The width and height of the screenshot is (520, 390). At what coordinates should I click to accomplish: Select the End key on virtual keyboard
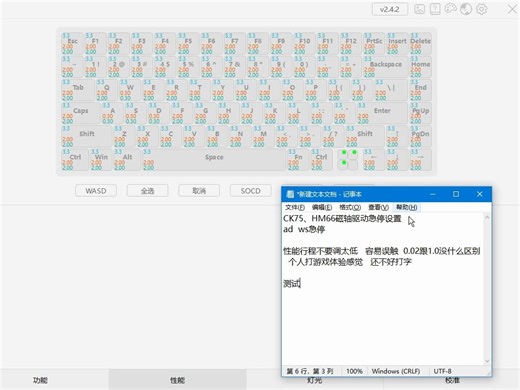pos(420,90)
